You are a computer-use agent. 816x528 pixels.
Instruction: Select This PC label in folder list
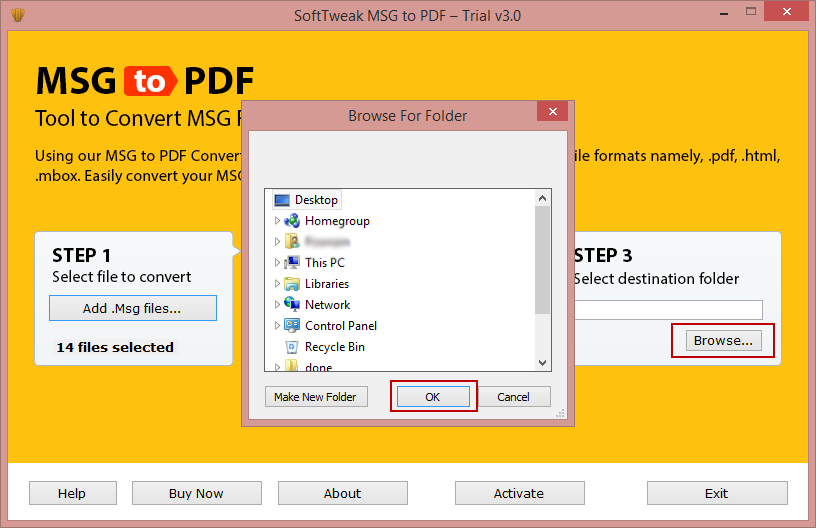tap(325, 263)
